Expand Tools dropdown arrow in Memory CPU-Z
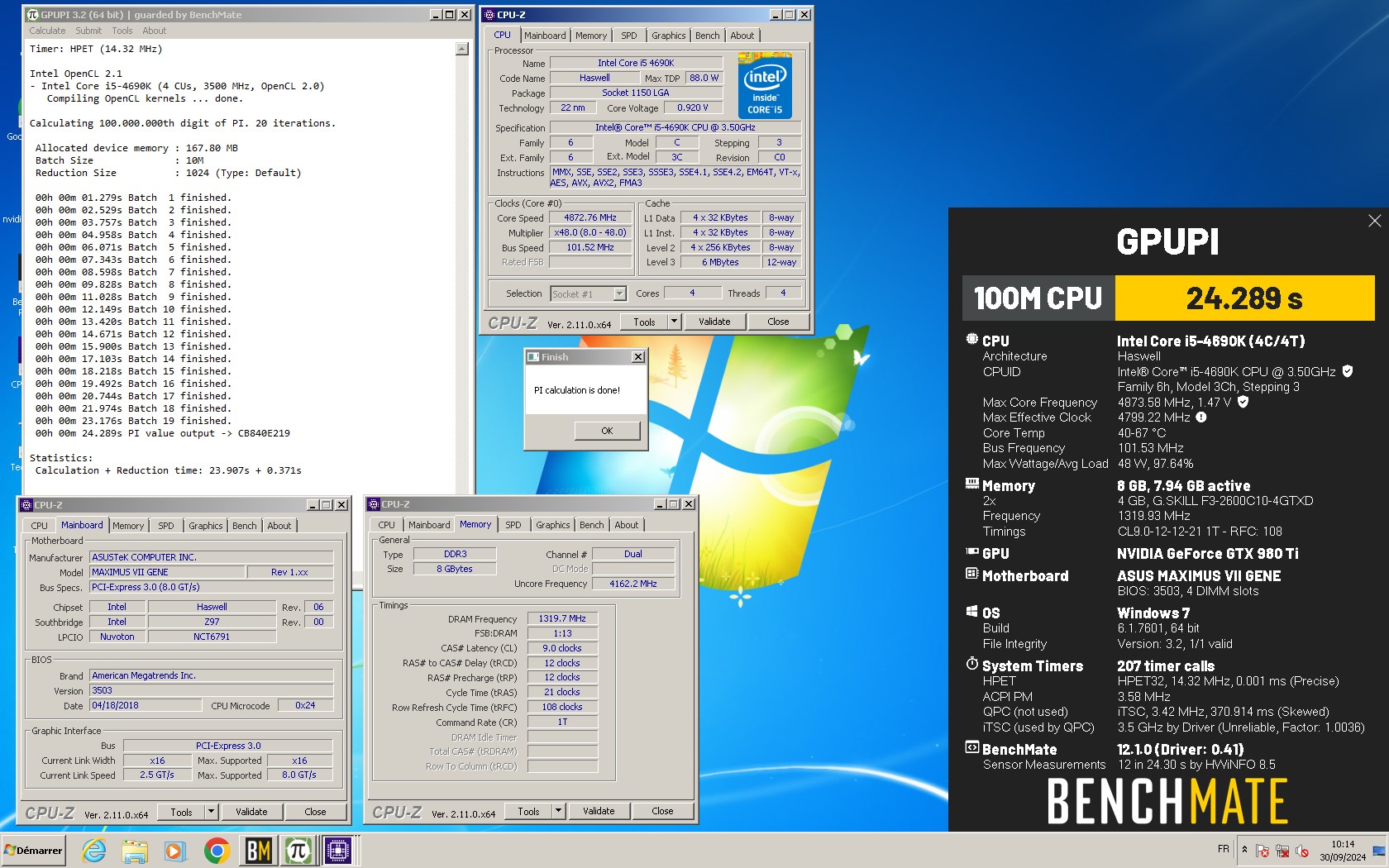 (558, 811)
